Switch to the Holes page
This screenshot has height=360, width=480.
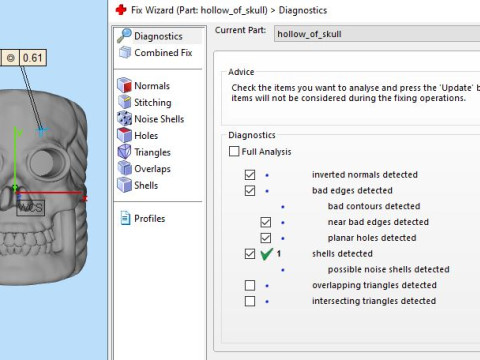(x=146, y=136)
